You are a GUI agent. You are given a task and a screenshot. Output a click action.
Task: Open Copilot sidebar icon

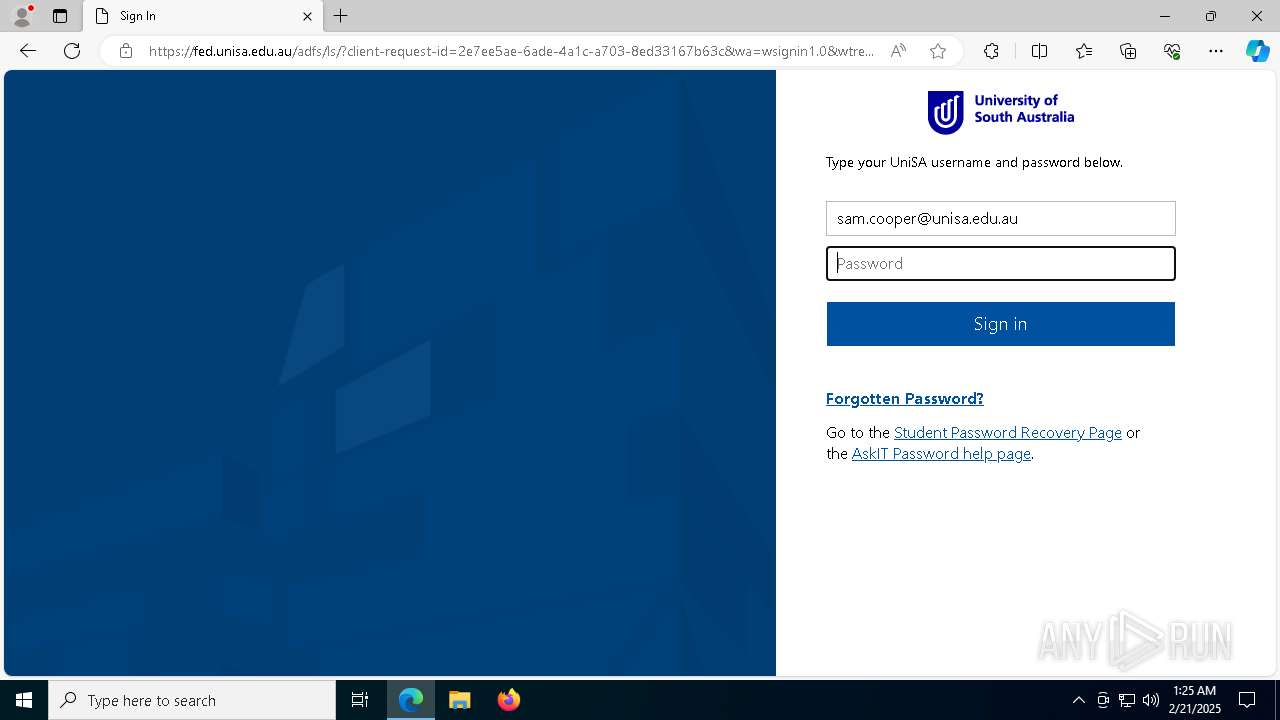1257,51
